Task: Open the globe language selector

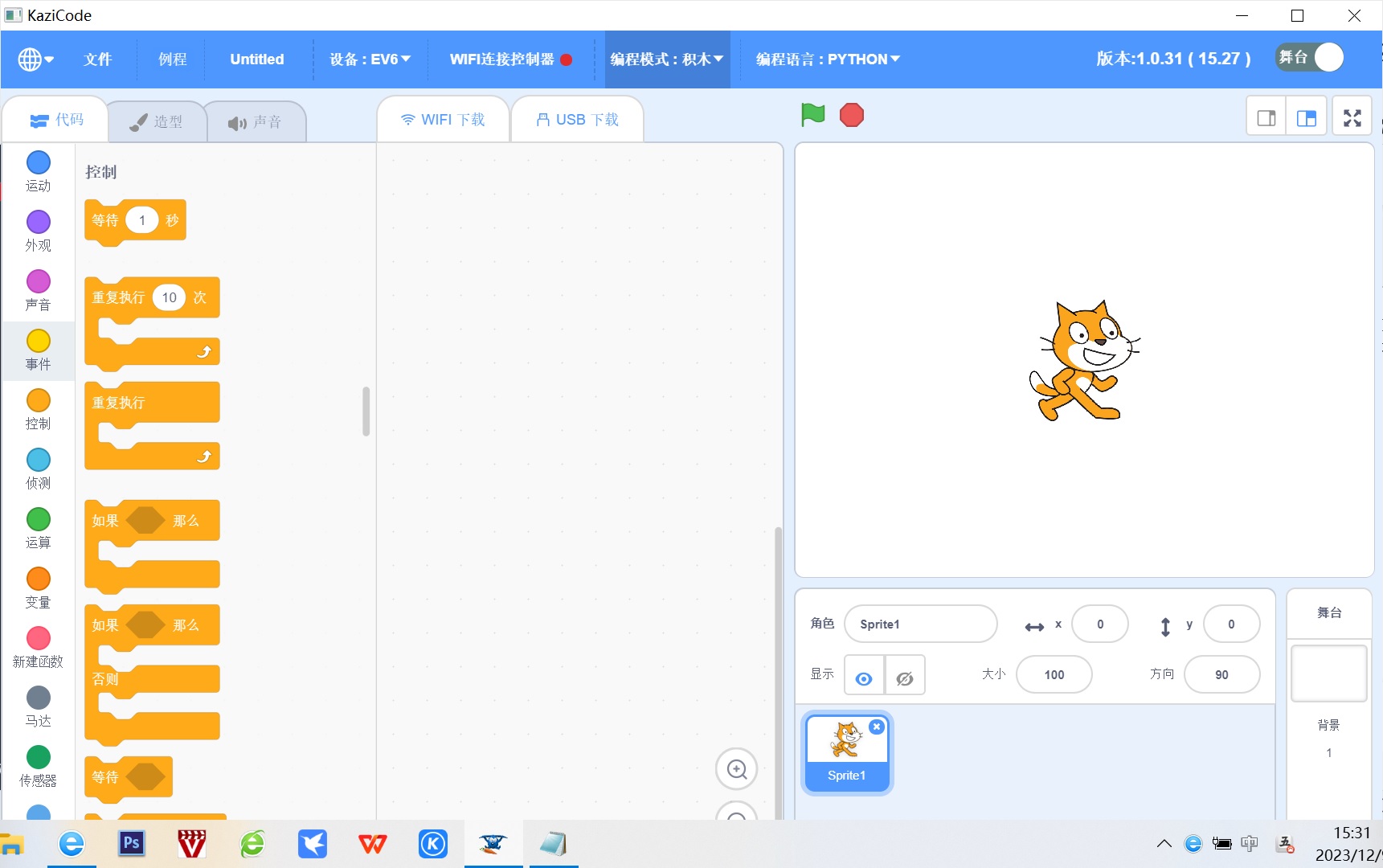Action: 35,59
